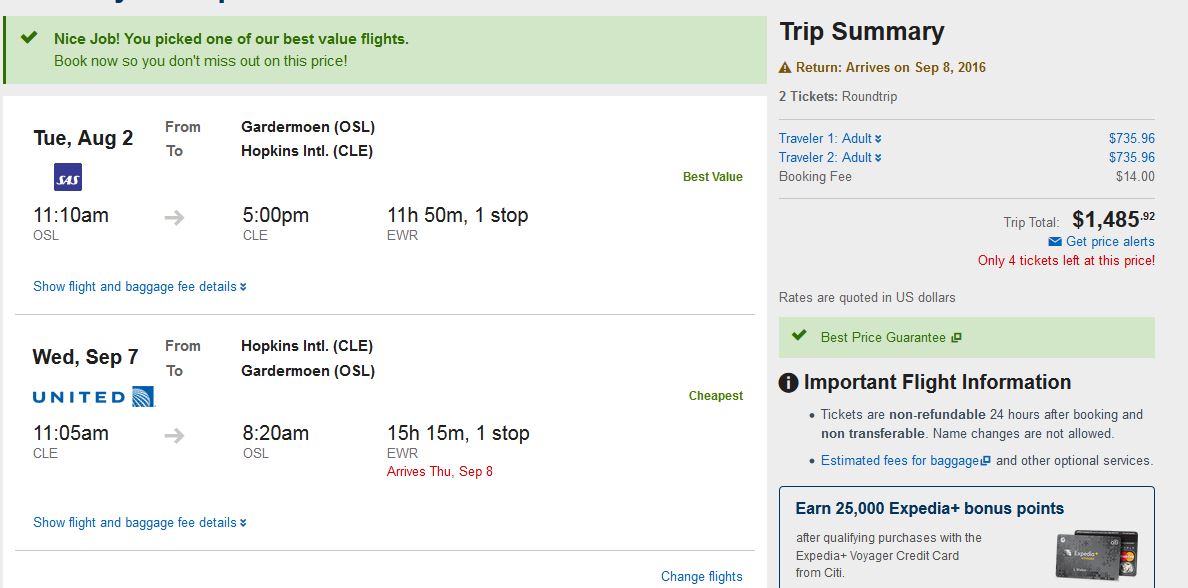Expand Traveler 1: Adult price details
This screenshot has height=588, width=1188.
tap(830, 139)
